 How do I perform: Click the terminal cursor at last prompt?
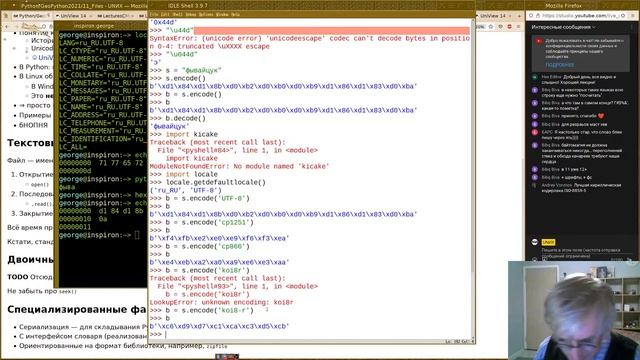137,235
